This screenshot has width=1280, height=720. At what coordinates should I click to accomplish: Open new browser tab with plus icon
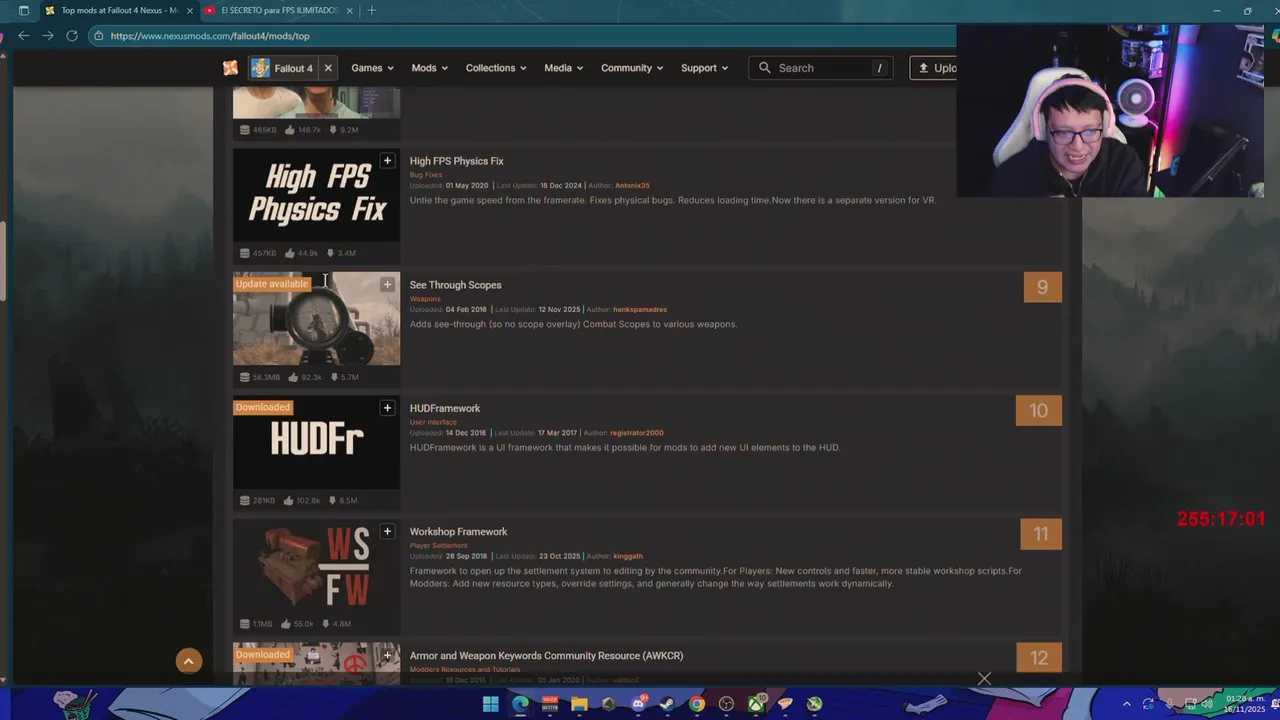tap(372, 11)
